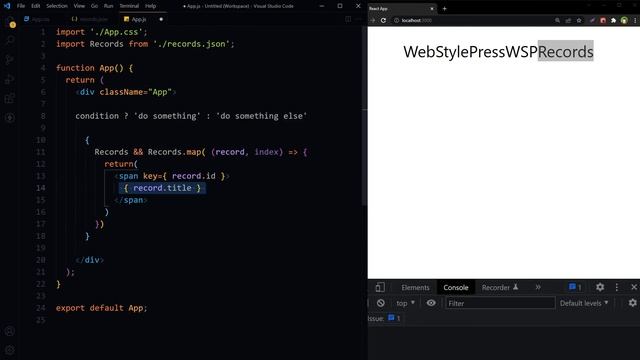This screenshot has height=360, width=640.
Task: Open the Run menu in VS Code
Action: (108, 6)
